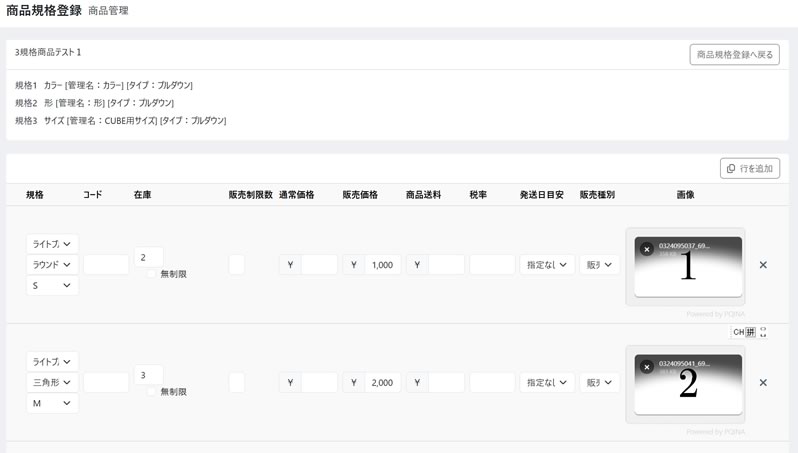The height and width of the screenshot is (453, 798).
Task: Delete the row with price 1,000
Action: [763, 265]
